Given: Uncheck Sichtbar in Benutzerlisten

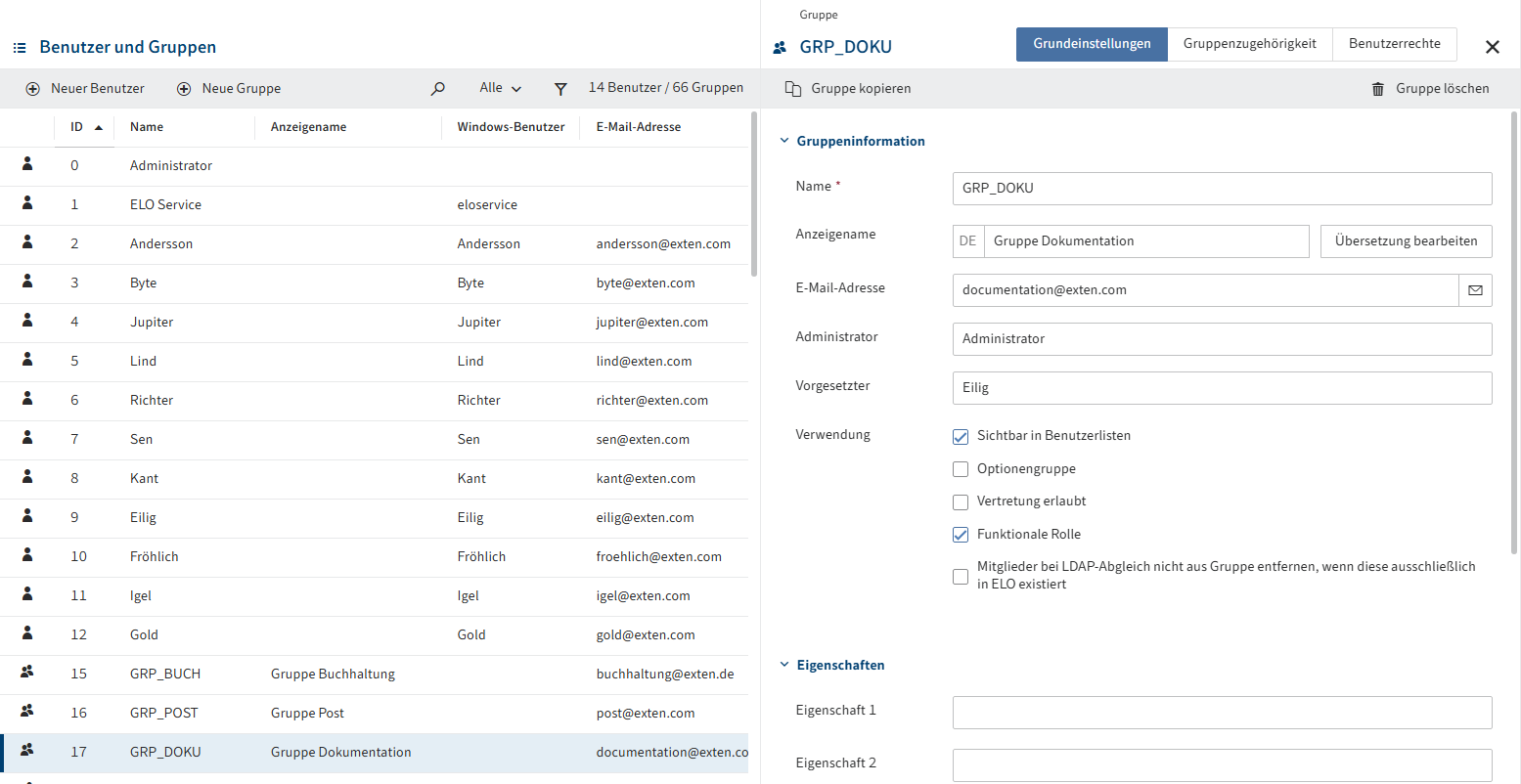Looking at the screenshot, I should [961, 436].
